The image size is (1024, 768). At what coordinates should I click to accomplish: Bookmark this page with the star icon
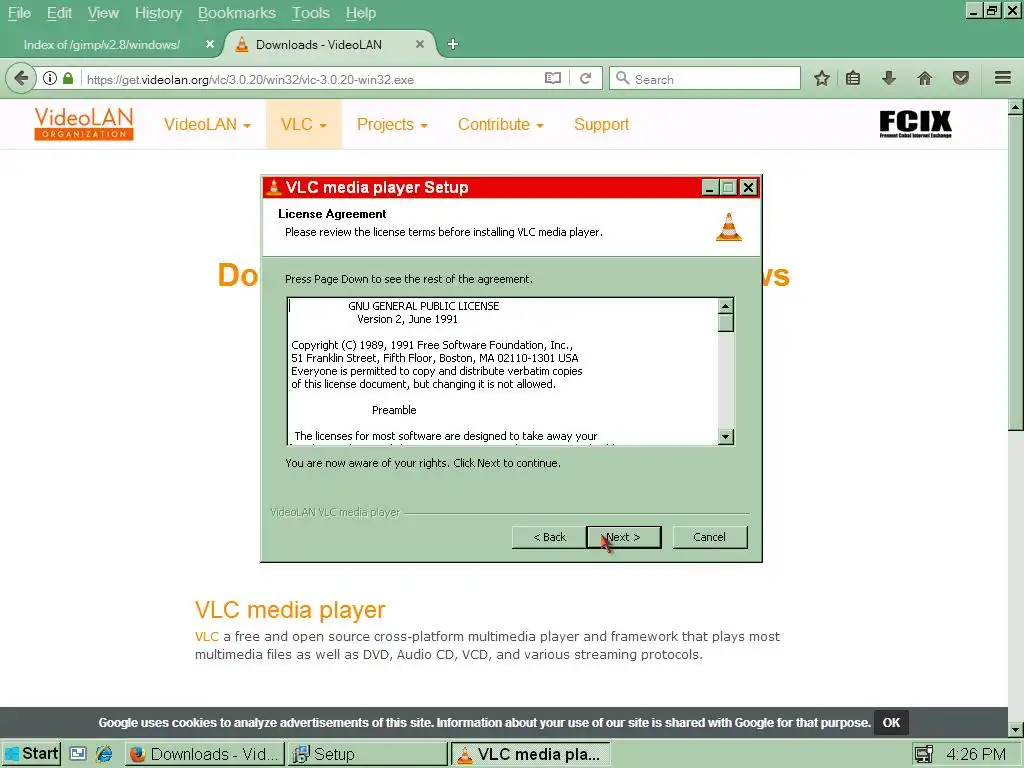click(822, 79)
